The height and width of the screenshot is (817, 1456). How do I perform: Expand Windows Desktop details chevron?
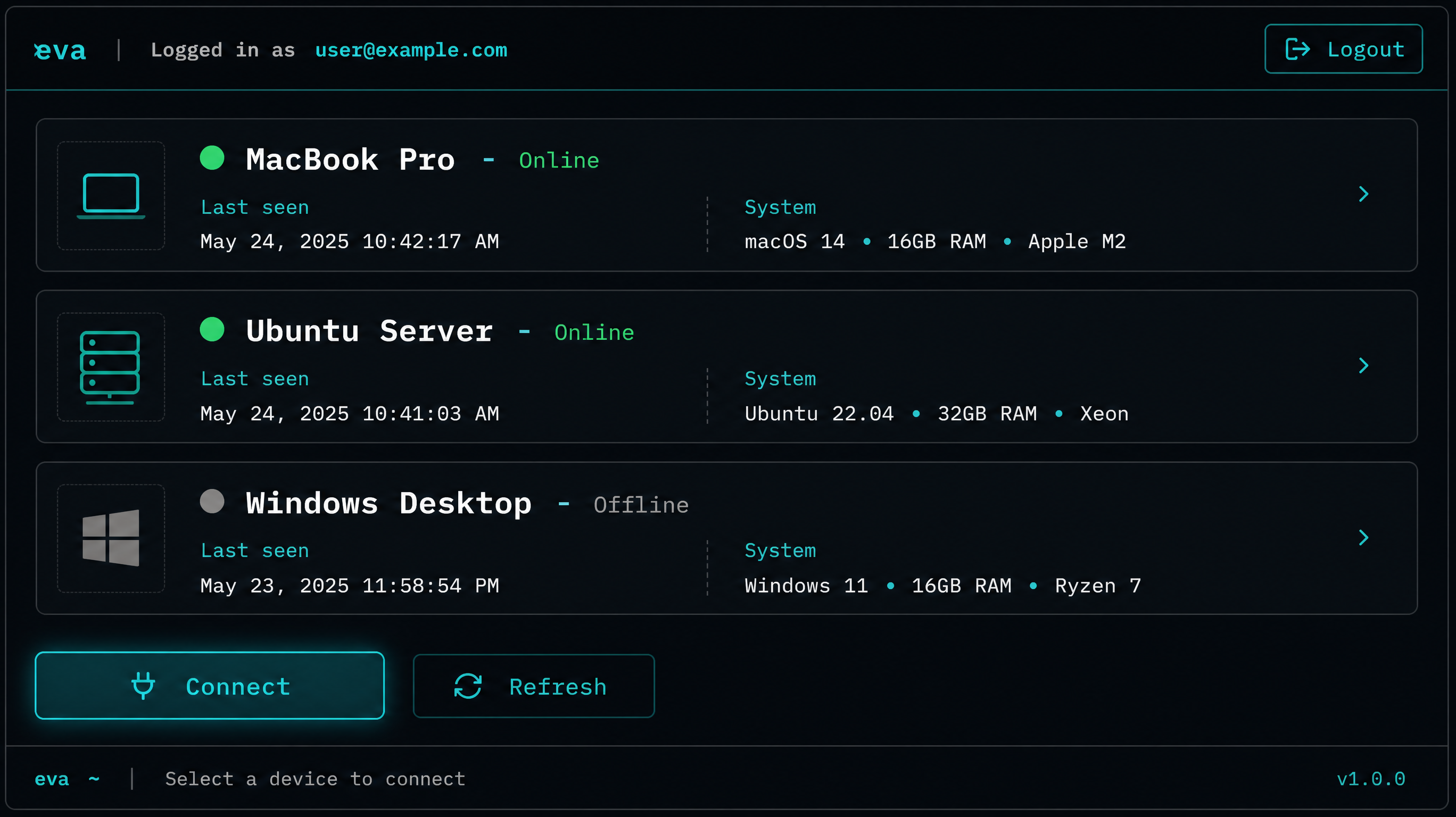point(1363,537)
